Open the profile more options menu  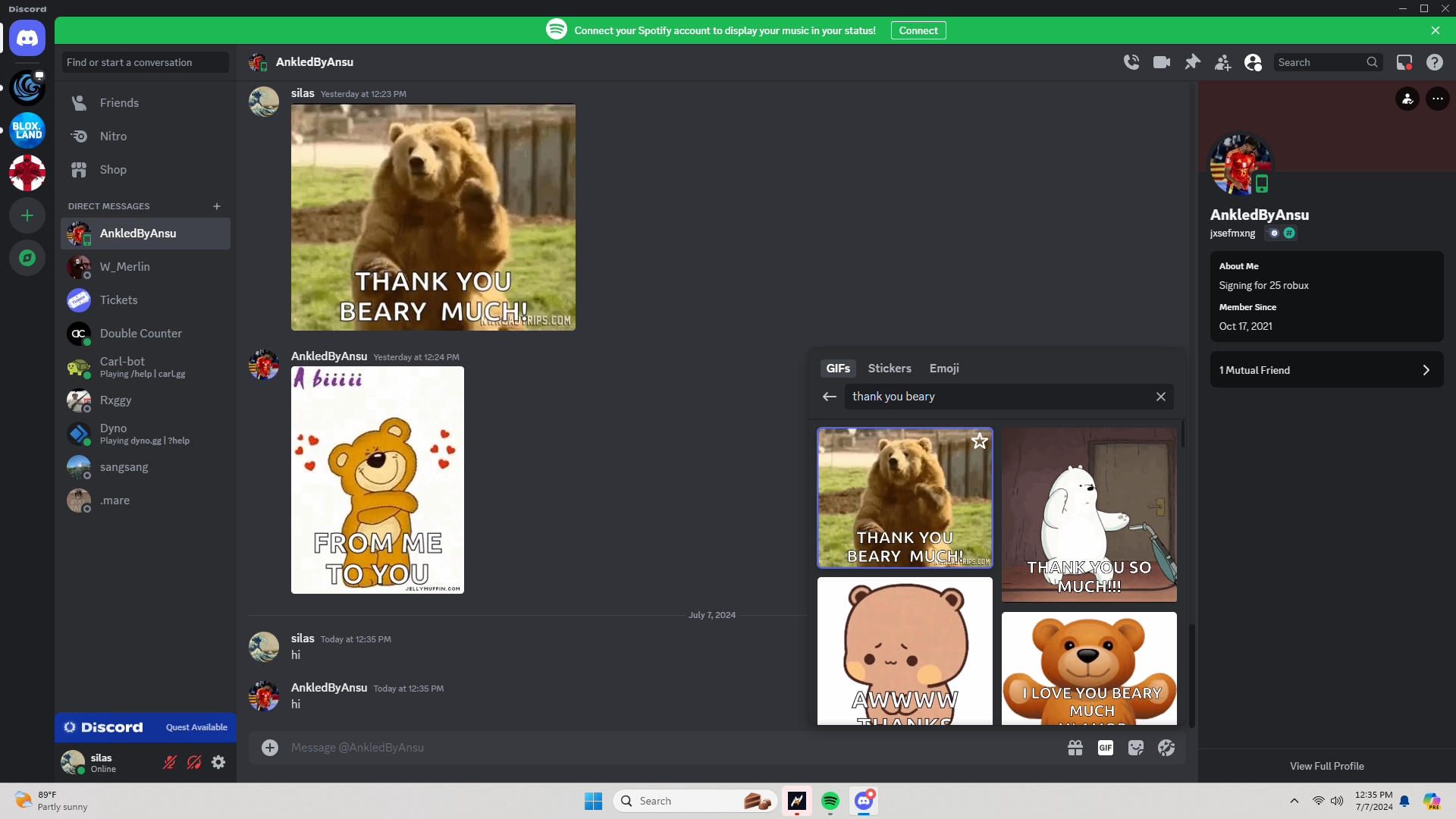tap(1437, 99)
